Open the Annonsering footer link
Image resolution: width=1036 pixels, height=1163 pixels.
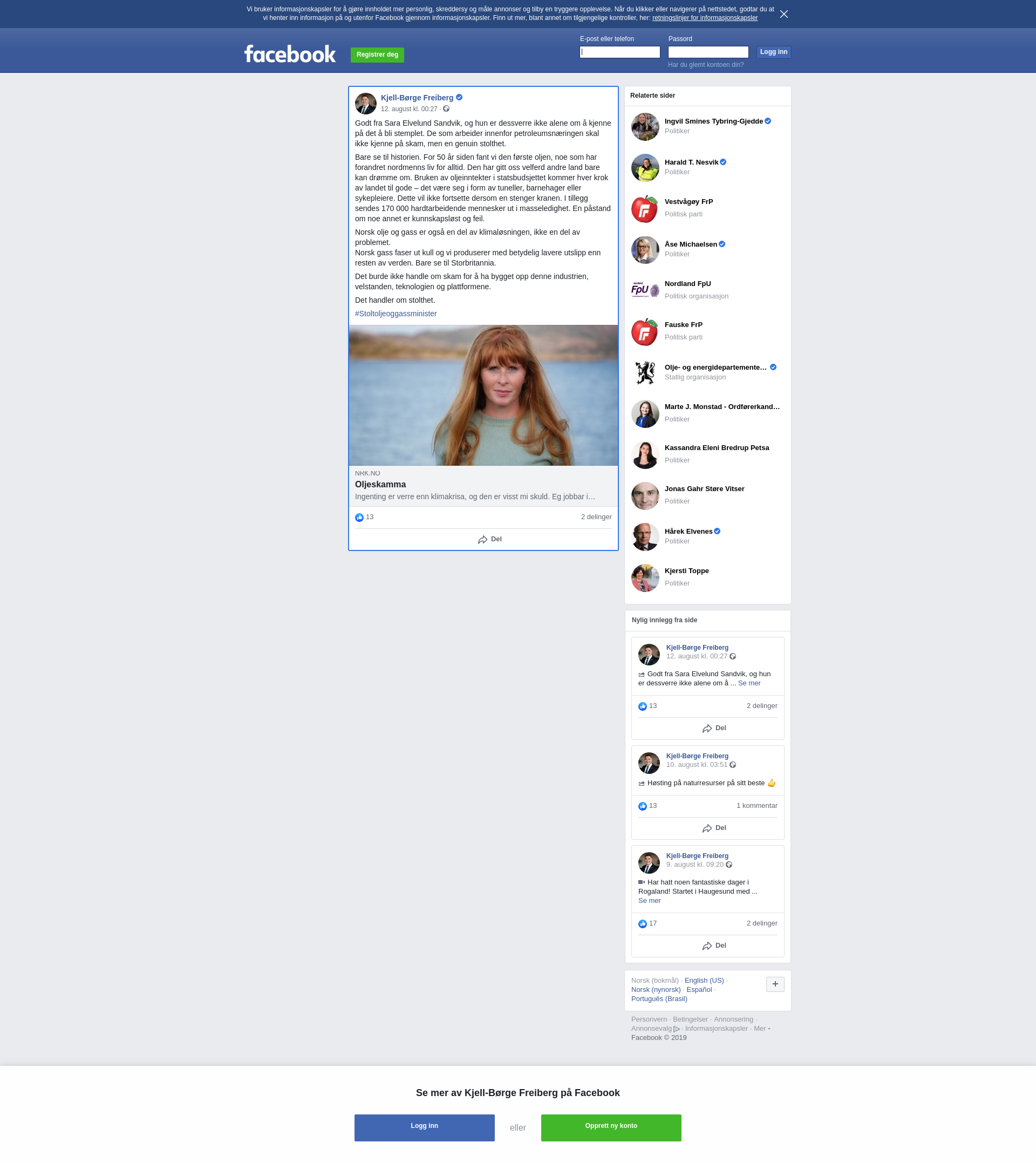pyautogui.click(x=733, y=1019)
